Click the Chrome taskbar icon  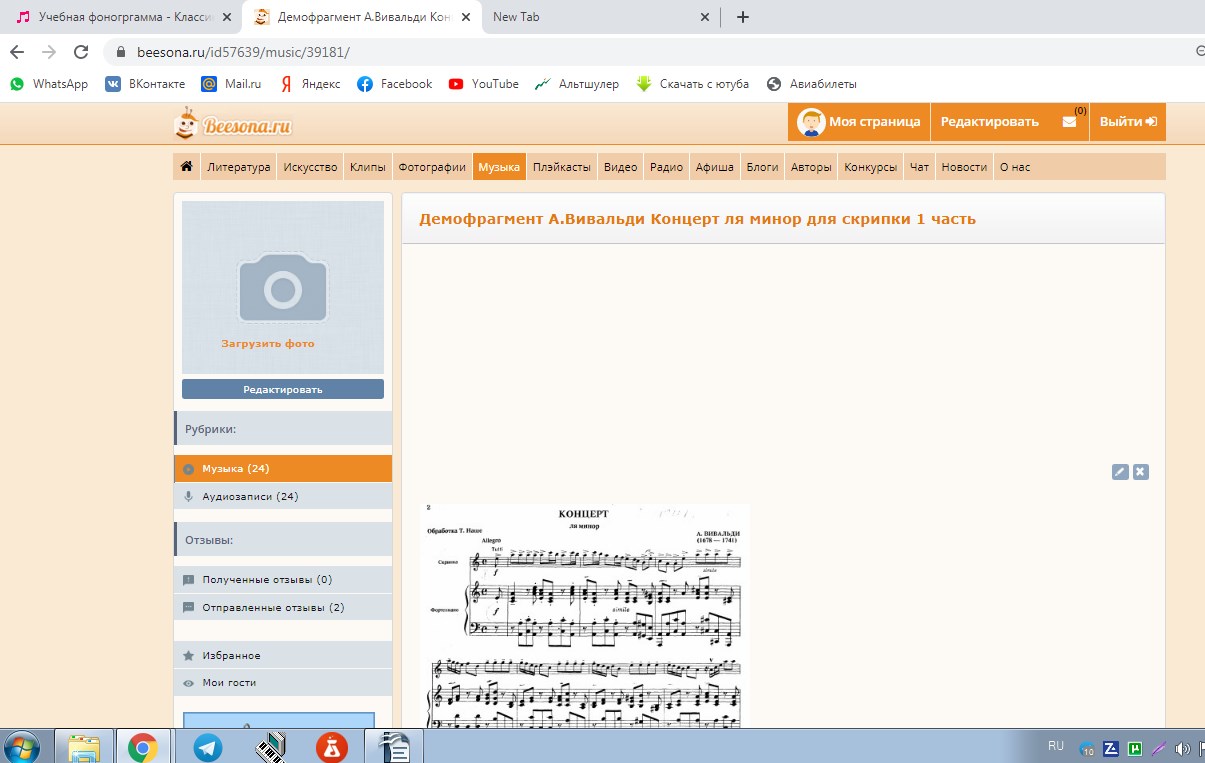pos(143,747)
